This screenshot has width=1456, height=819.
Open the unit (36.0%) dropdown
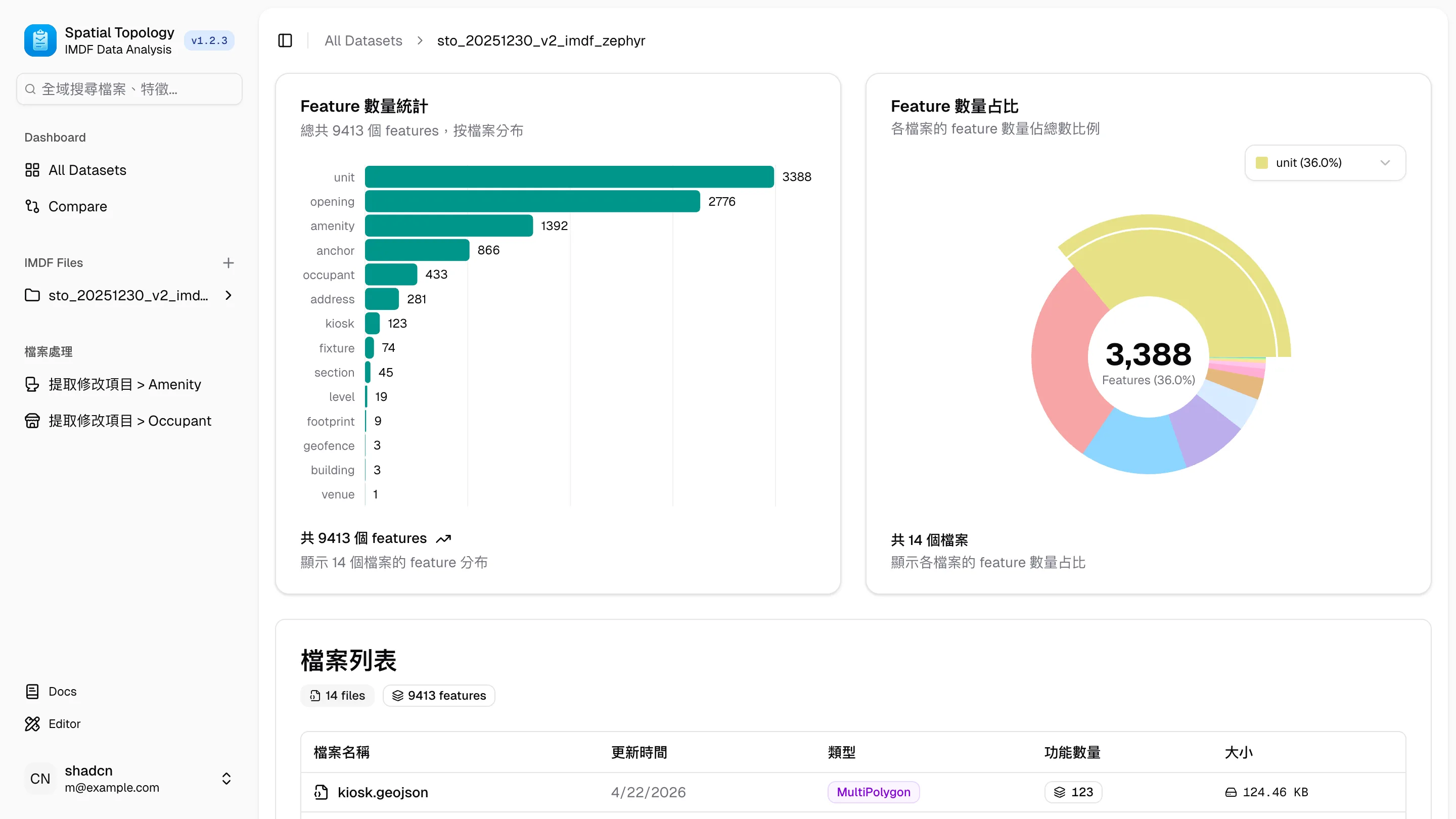[1325, 163]
